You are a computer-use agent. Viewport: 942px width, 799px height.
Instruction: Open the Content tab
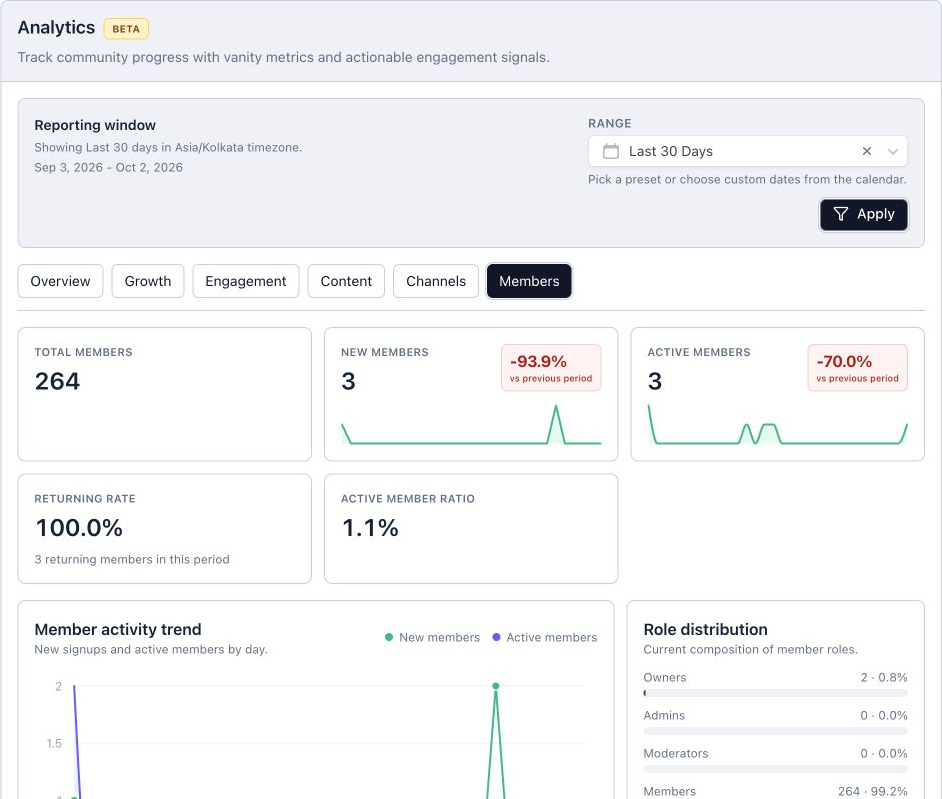(x=346, y=281)
